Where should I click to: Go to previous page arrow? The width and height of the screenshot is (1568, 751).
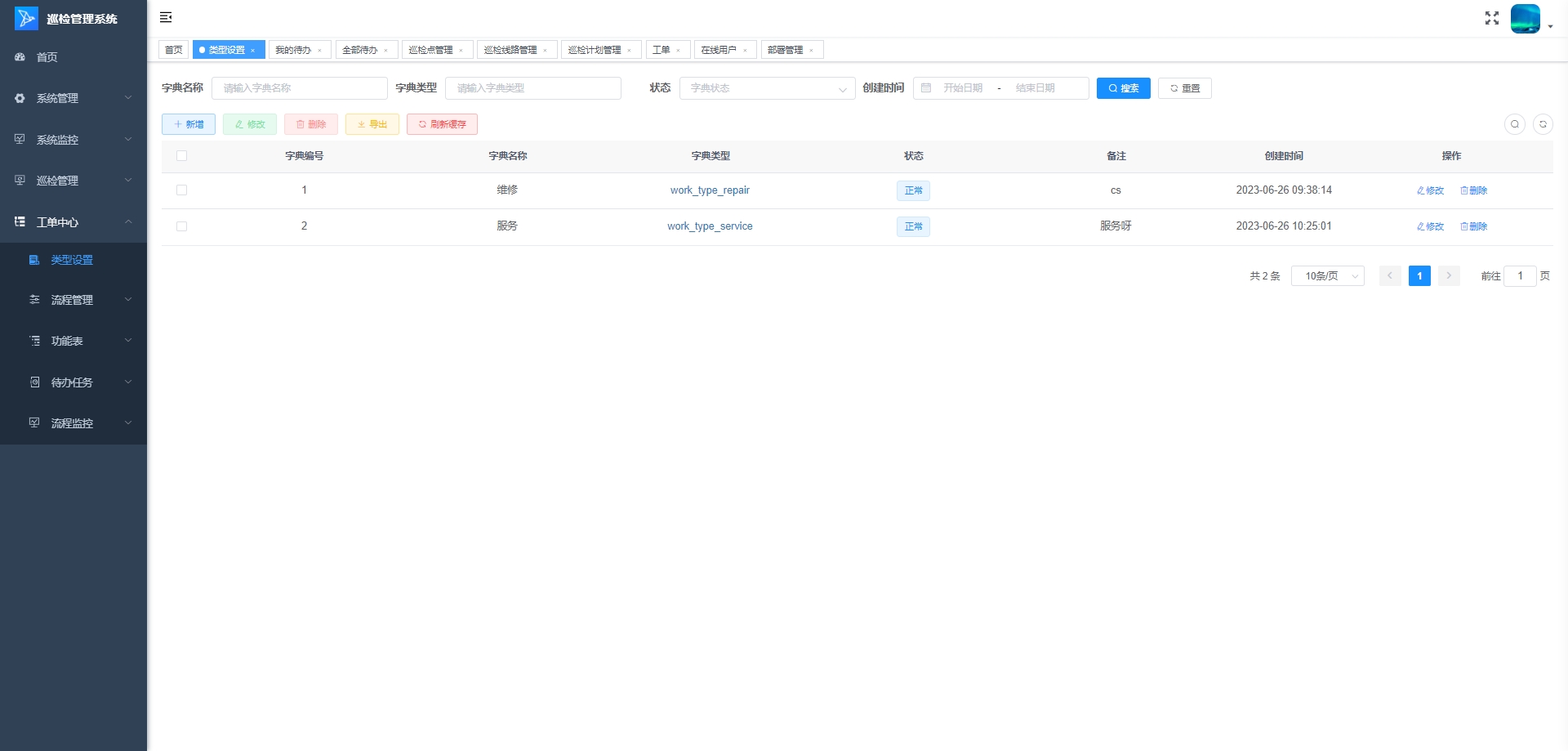pos(1390,276)
